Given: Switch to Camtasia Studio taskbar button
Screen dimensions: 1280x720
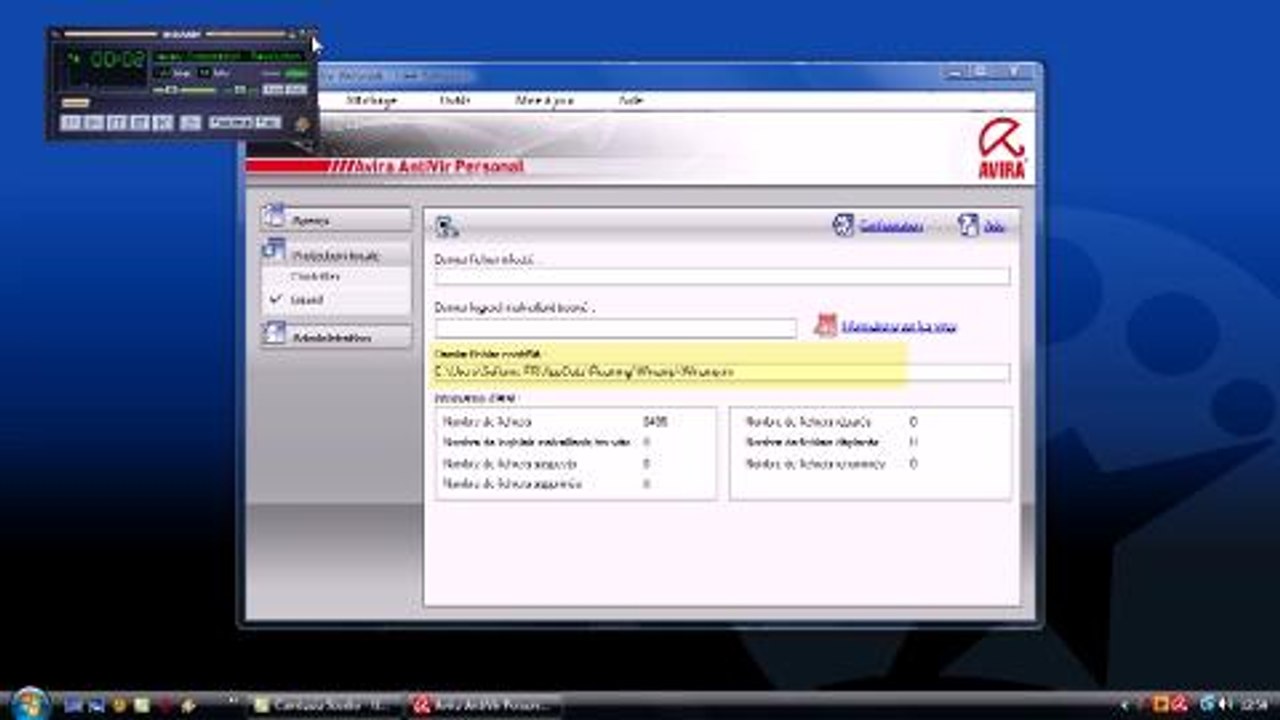Looking at the screenshot, I should [324, 705].
